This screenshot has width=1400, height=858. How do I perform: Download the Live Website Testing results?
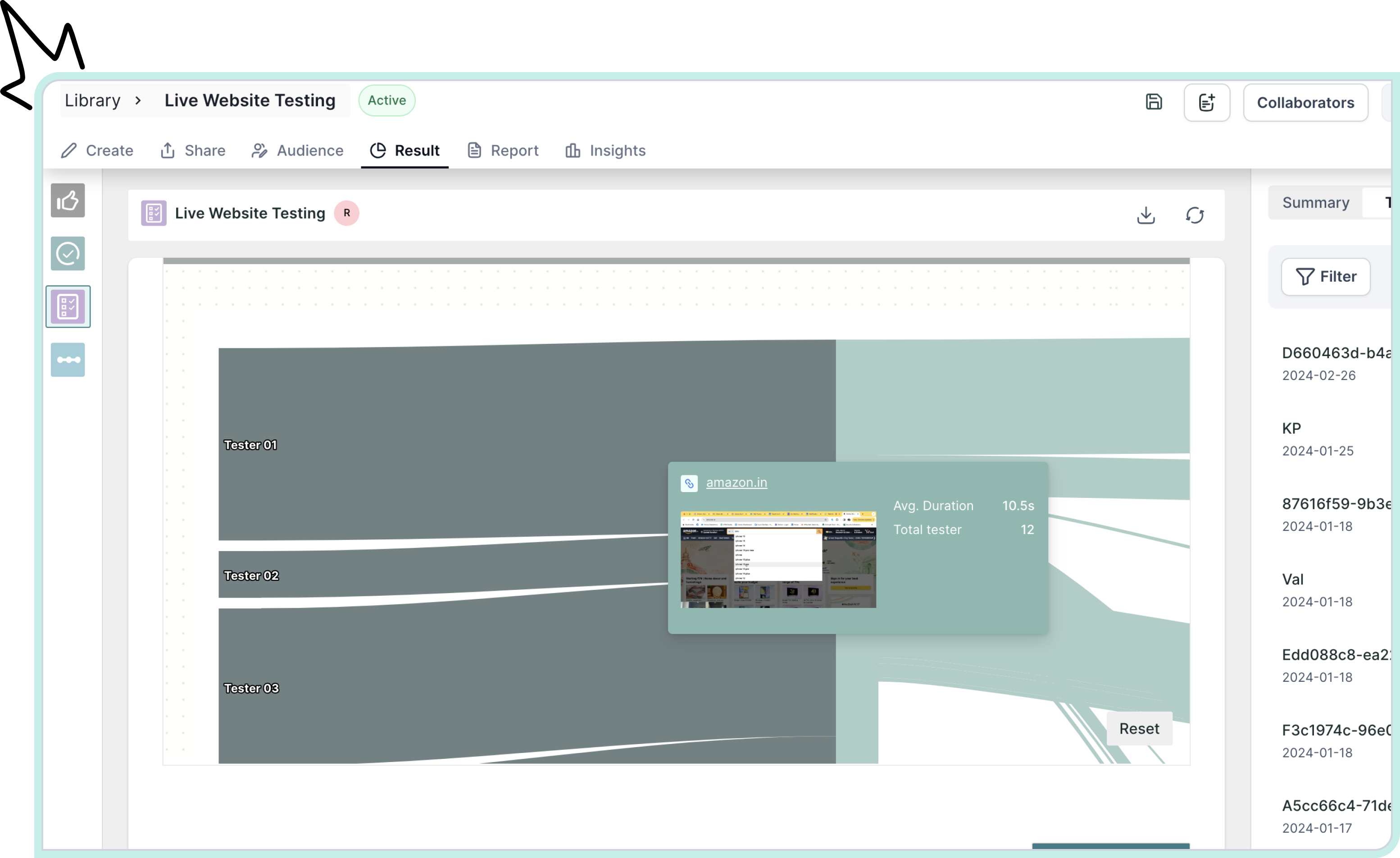[x=1146, y=215]
